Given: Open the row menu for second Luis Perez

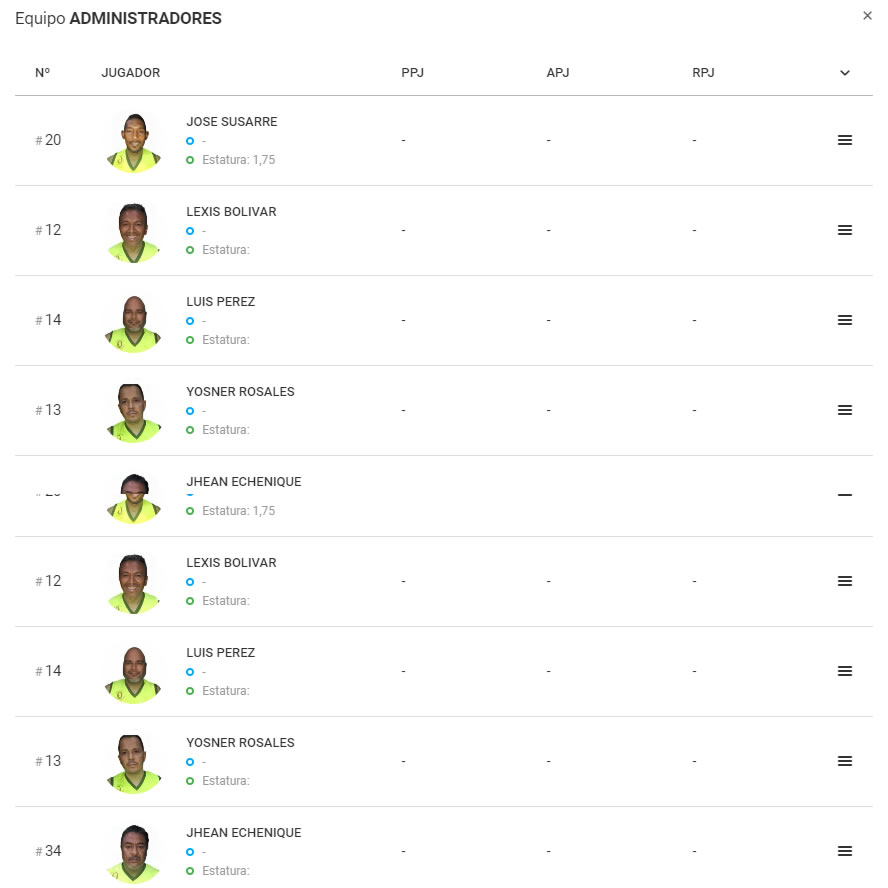Looking at the screenshot, I should pyautogui.click(x=844, y=671).
